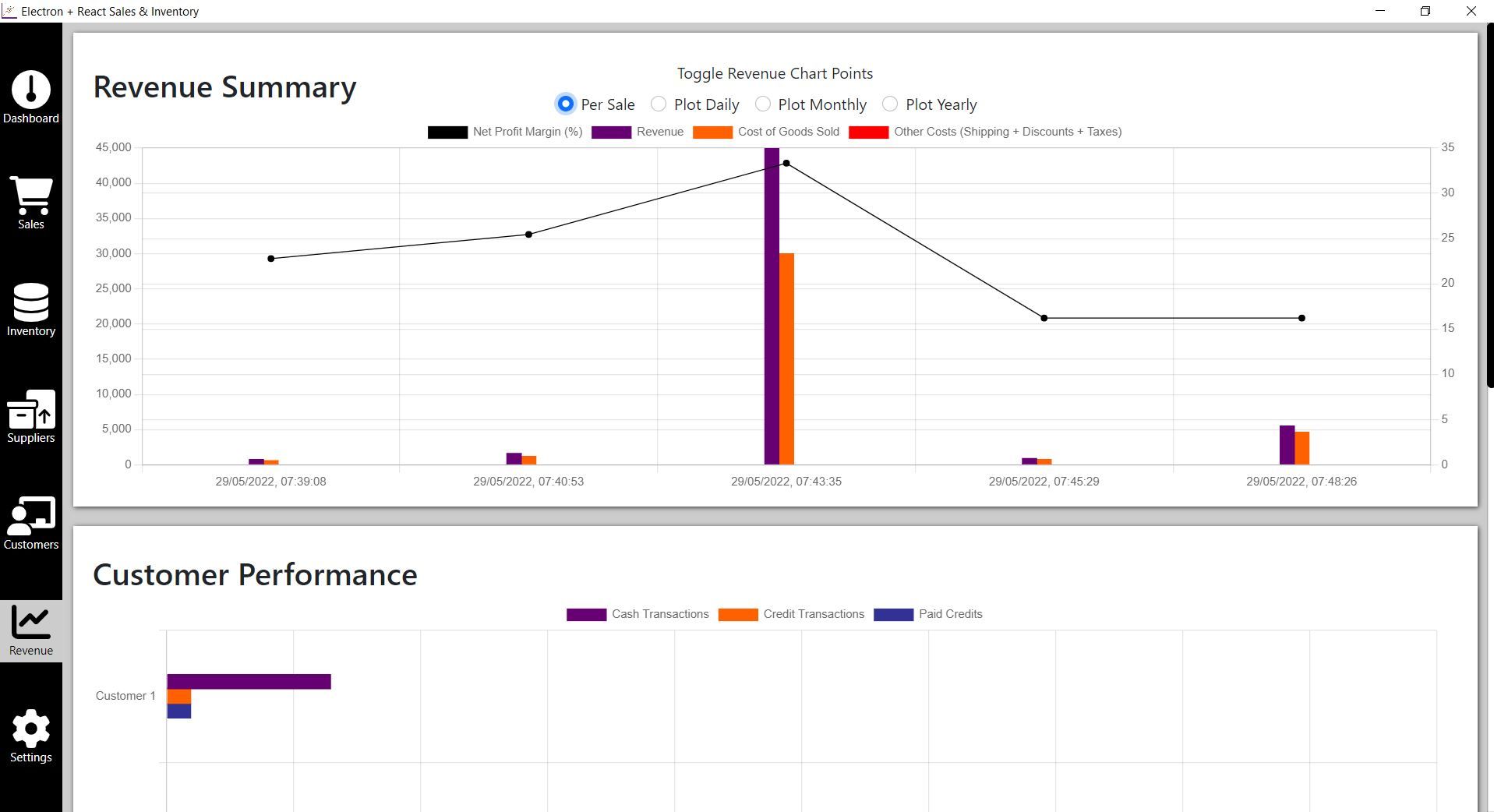The height and width of the screenshot is (812, 1494).
Task: Click Customer 1 purple Cash Transactions bar
Action: pos(249,682)
